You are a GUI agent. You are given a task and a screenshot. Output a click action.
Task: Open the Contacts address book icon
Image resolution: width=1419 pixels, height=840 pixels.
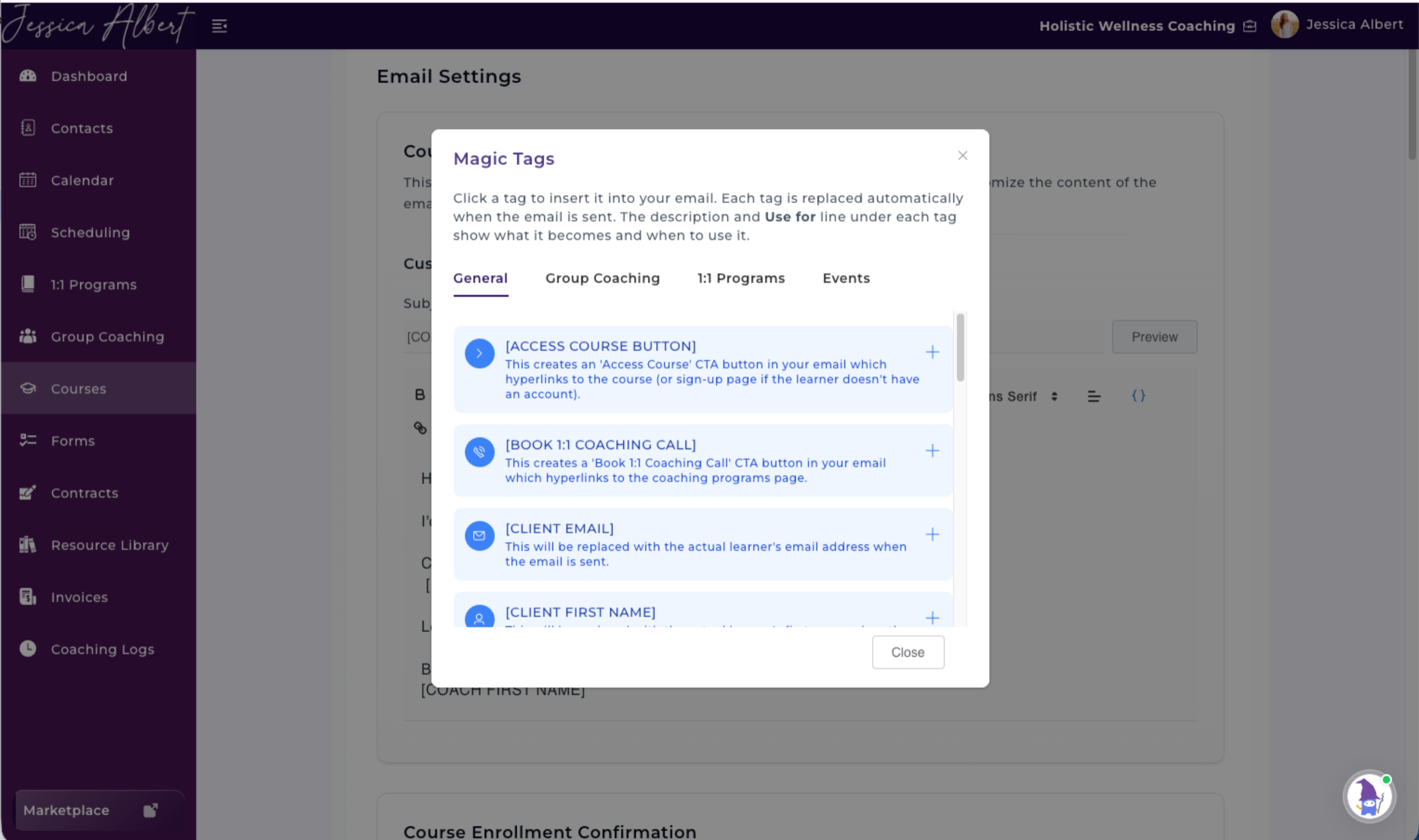tap(27, 128)
